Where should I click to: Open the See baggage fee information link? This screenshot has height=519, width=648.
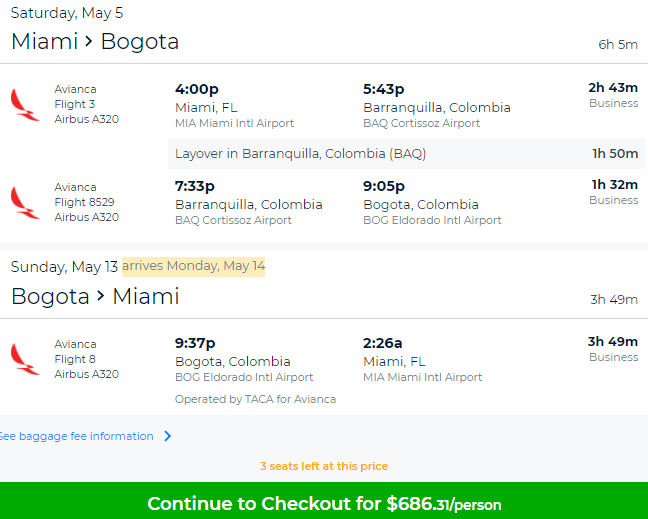click(x=76, y=436)
